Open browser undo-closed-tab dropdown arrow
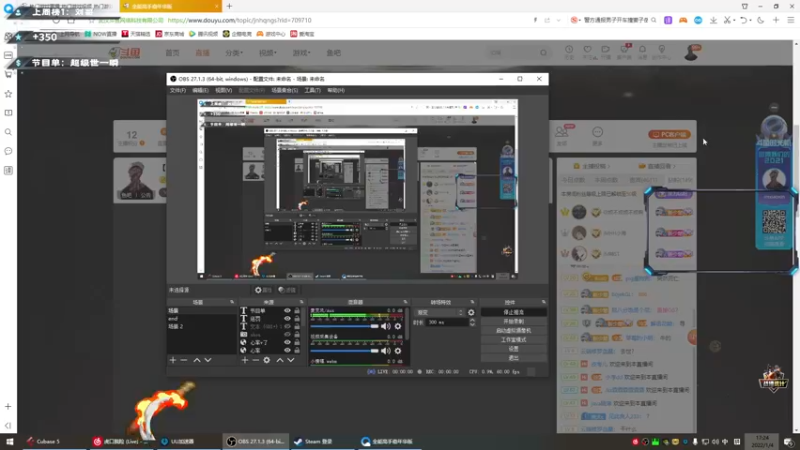800x450 pixels. point(751,20)
